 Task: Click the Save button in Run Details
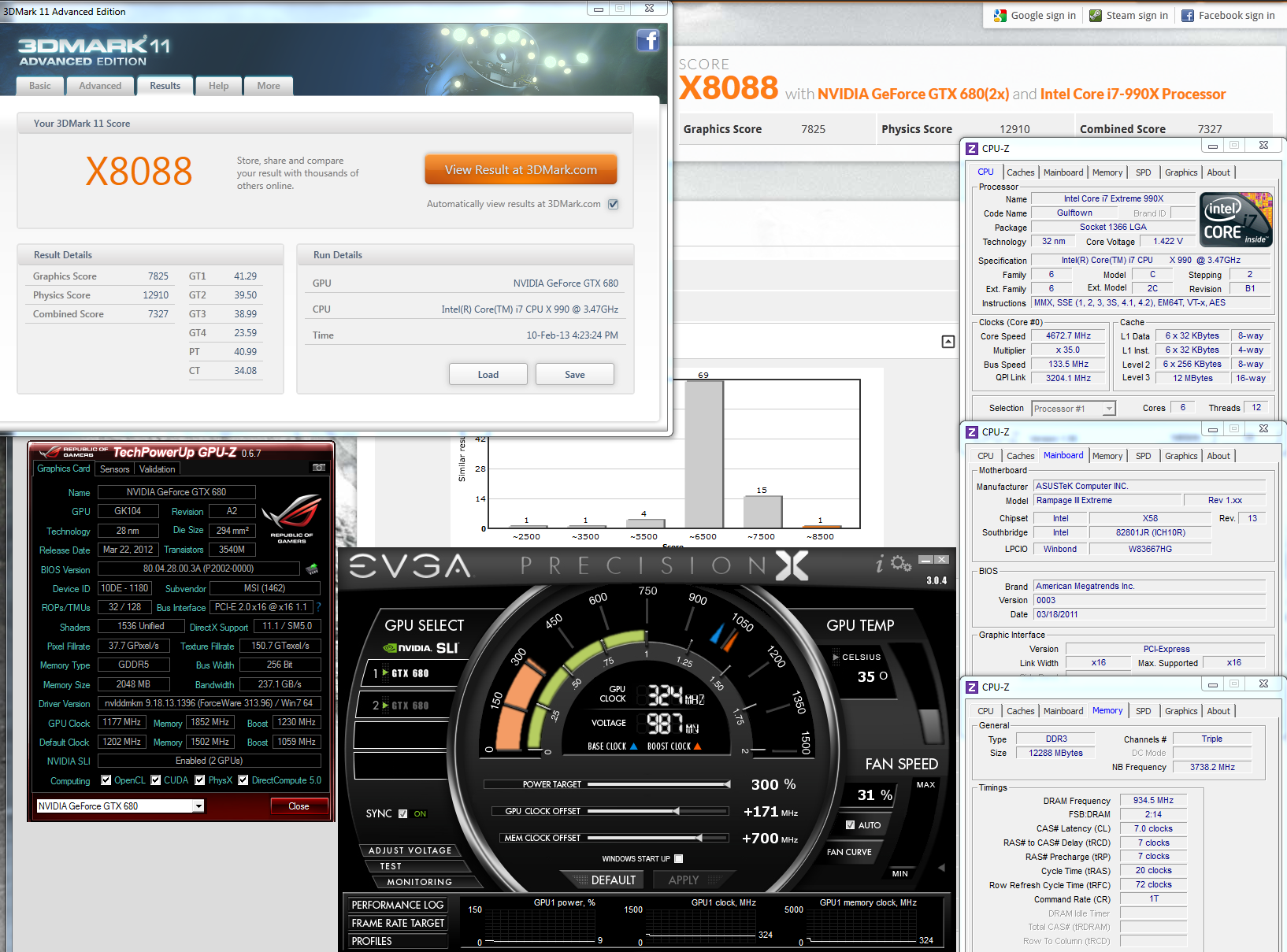coord(575,374)
